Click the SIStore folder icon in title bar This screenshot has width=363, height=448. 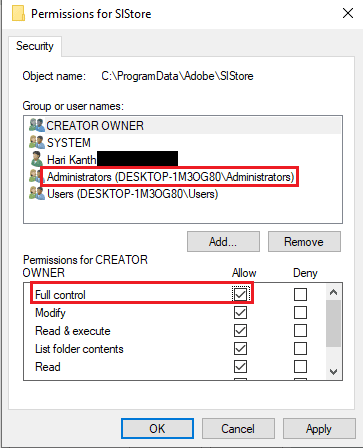18,13
